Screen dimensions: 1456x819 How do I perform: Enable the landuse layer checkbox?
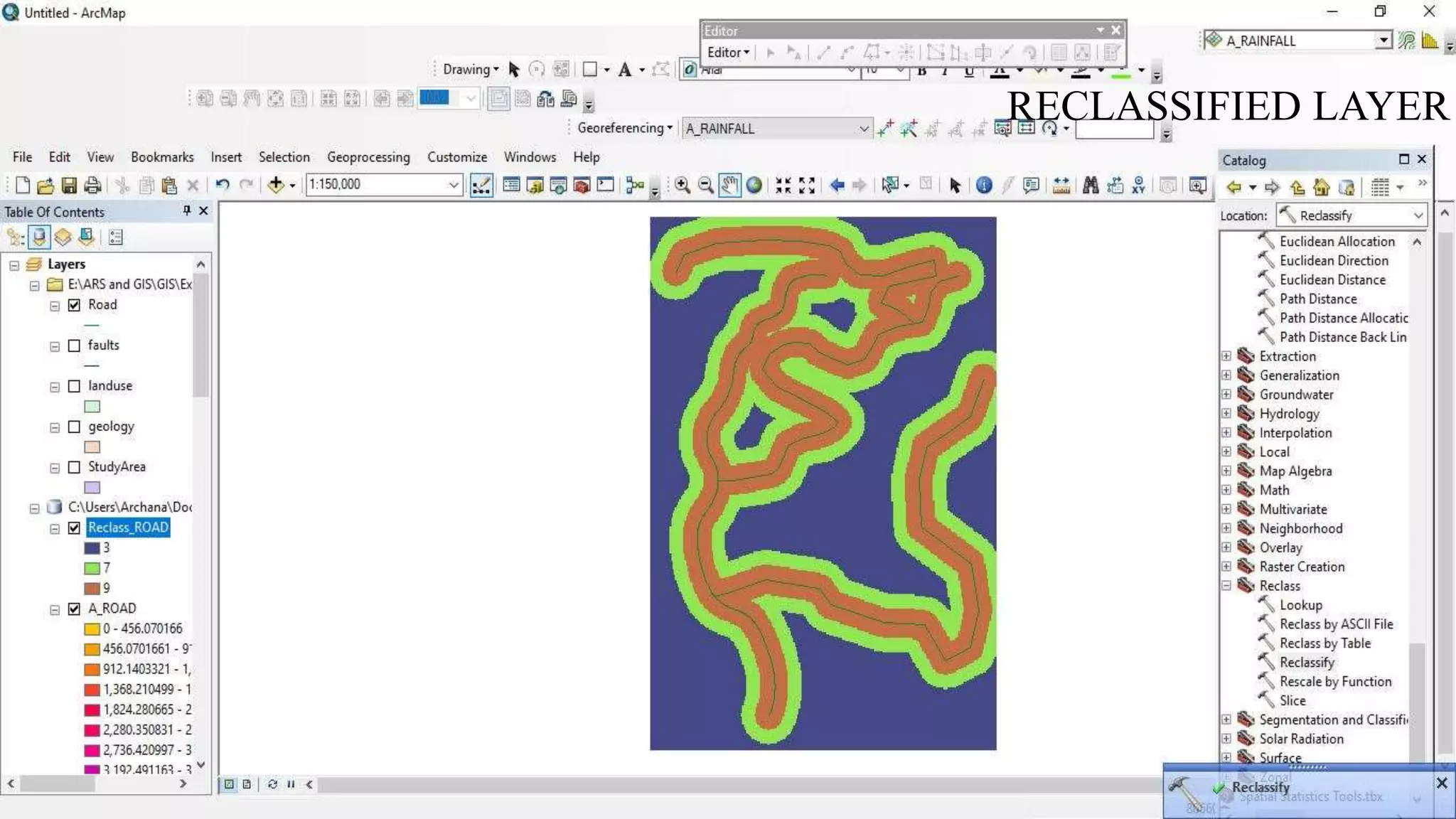tap(74, 386)
